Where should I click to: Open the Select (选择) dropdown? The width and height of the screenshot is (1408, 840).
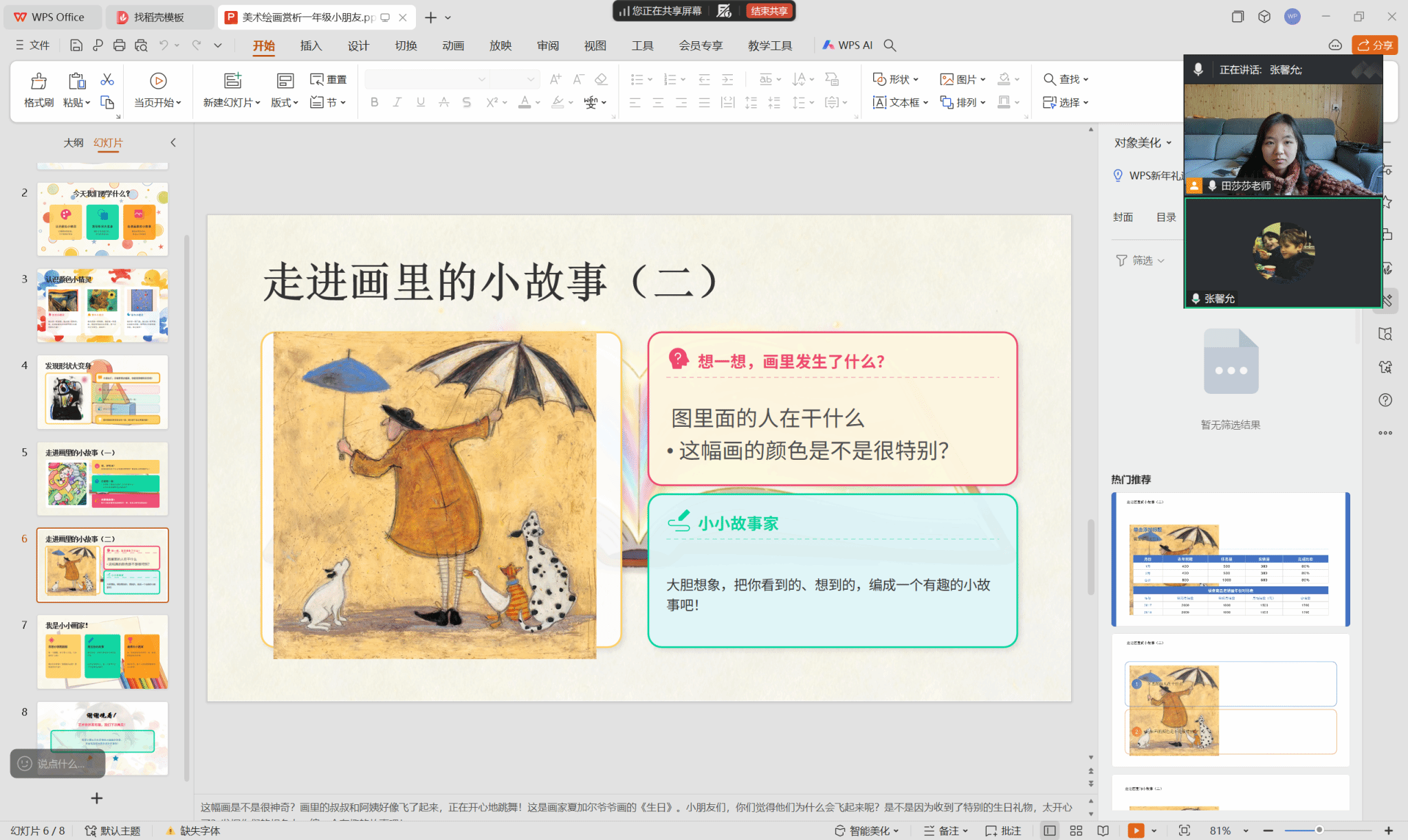[x=1066, y=102]
